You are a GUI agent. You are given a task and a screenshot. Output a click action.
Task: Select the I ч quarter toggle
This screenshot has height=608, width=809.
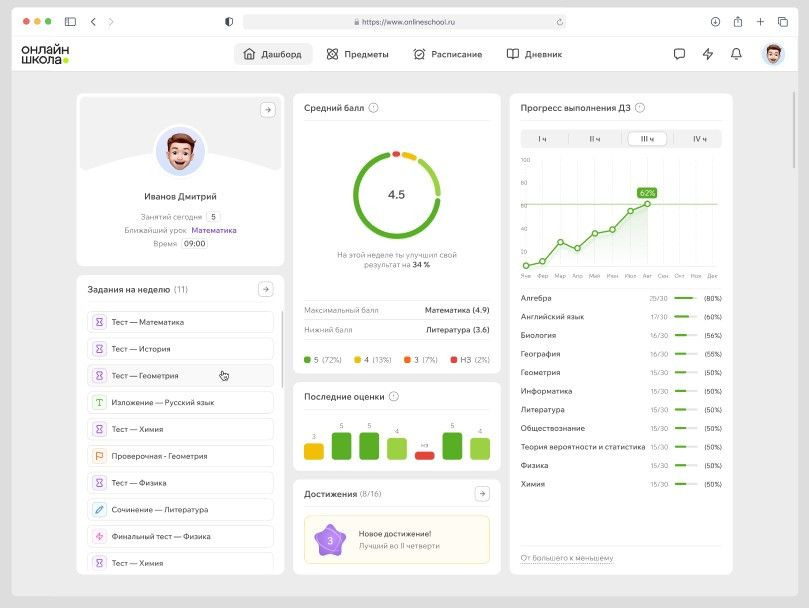[543, 139]
